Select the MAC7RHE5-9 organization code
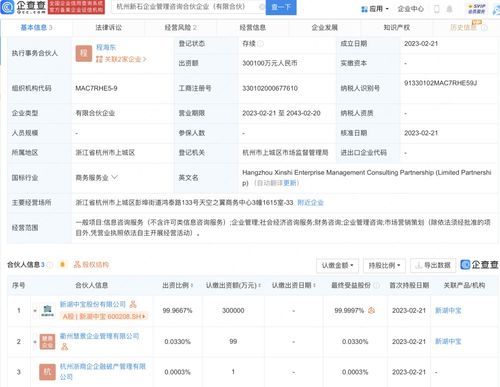 point(96,88)
